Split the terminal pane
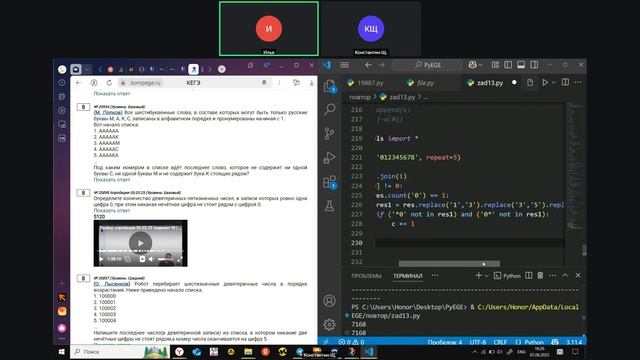Screen dimensions: 640x360 [x=529, y=276]
